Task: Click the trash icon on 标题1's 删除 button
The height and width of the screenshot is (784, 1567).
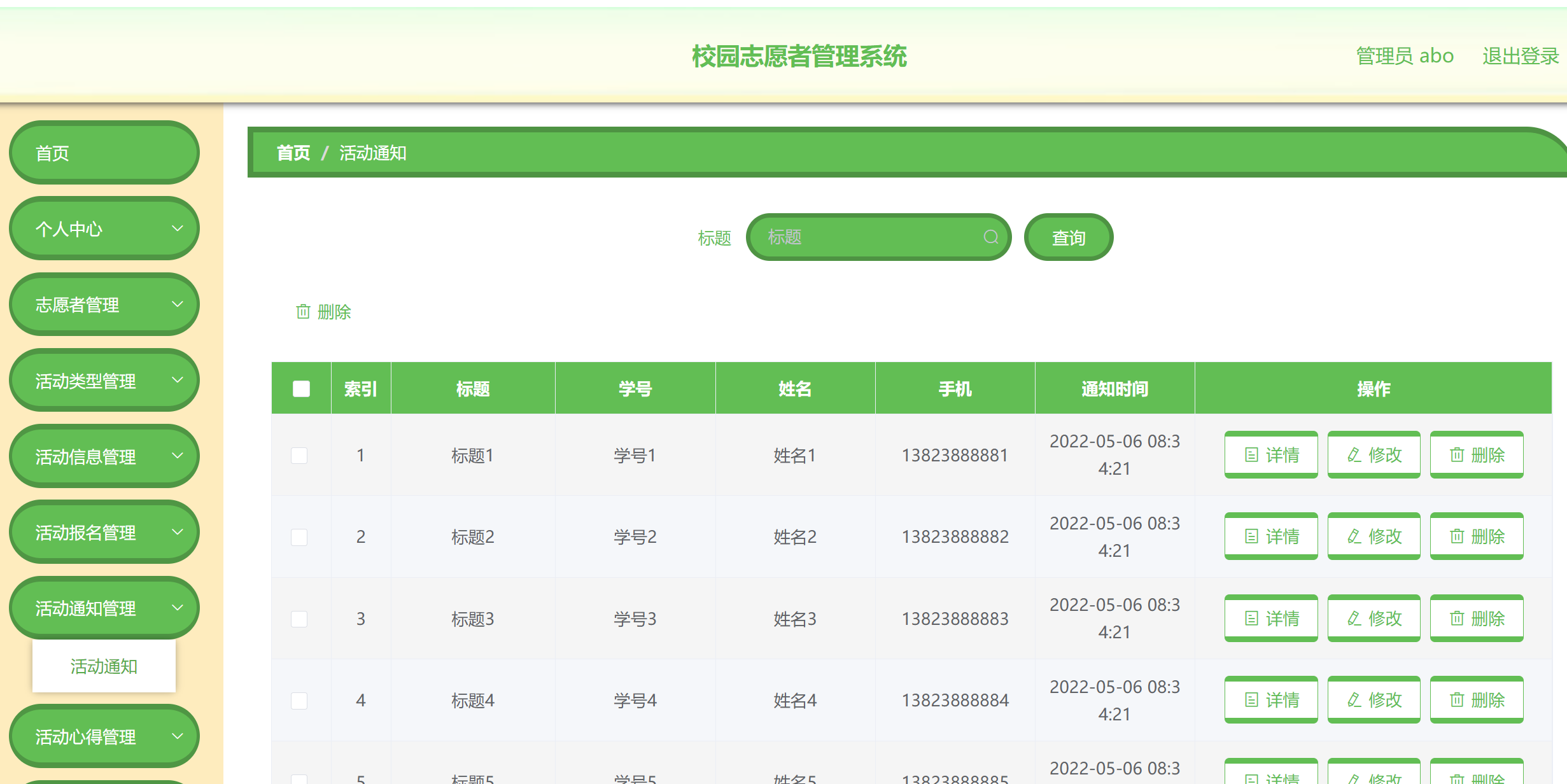Action: click(x=1457, y=454)
